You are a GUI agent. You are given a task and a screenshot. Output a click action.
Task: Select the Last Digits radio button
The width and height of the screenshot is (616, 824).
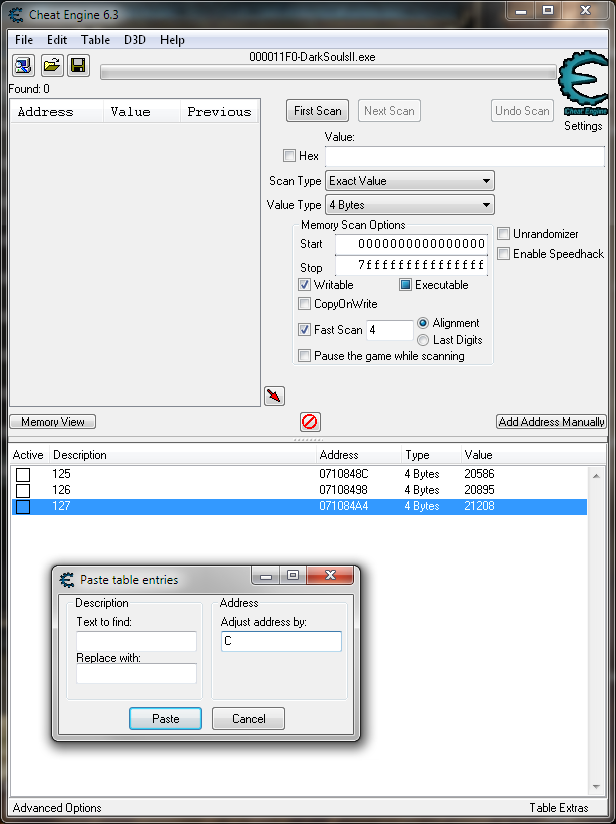click(423, 340)
